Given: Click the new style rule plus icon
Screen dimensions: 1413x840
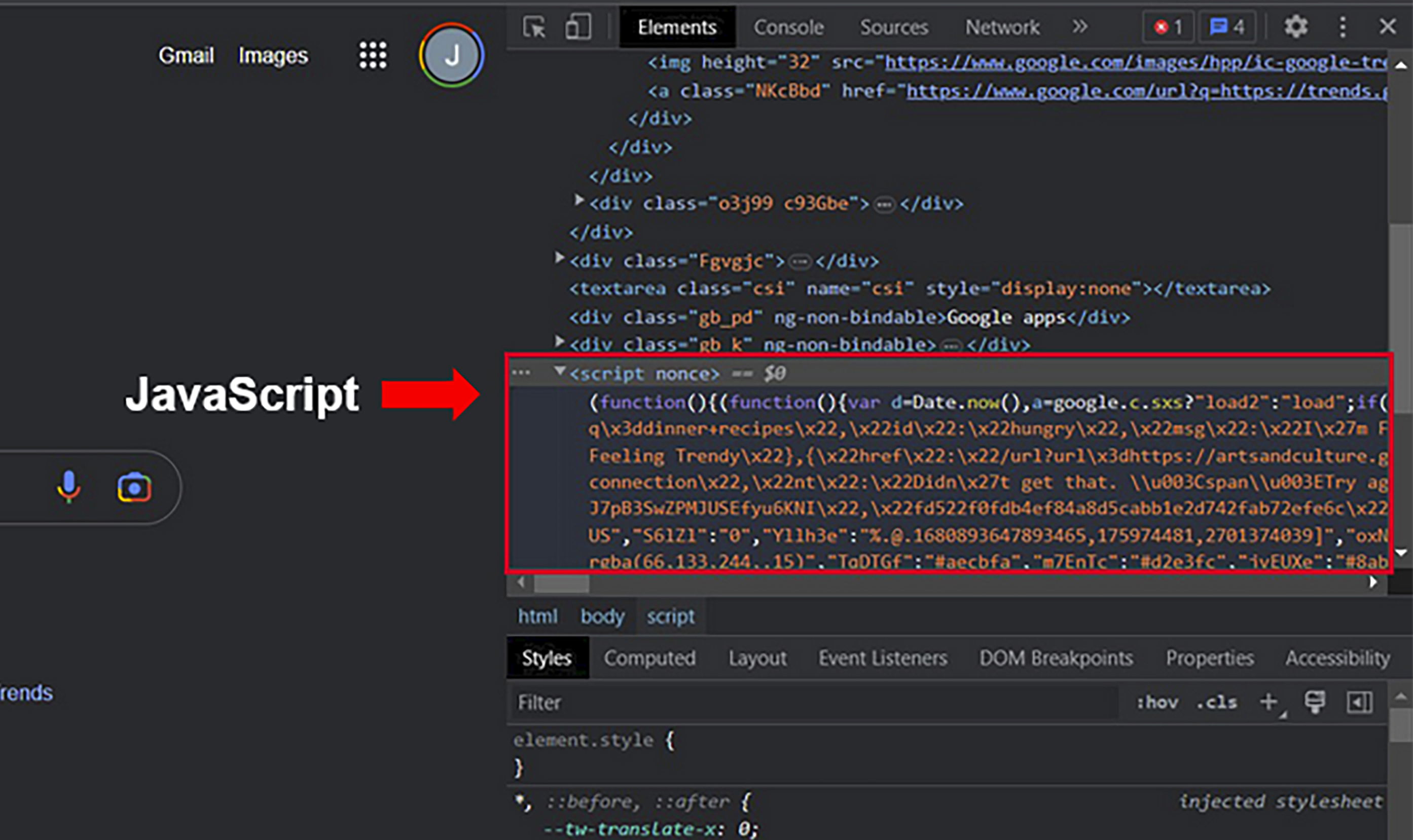Looking at the screenshot, I should (x=1268, y=703).
